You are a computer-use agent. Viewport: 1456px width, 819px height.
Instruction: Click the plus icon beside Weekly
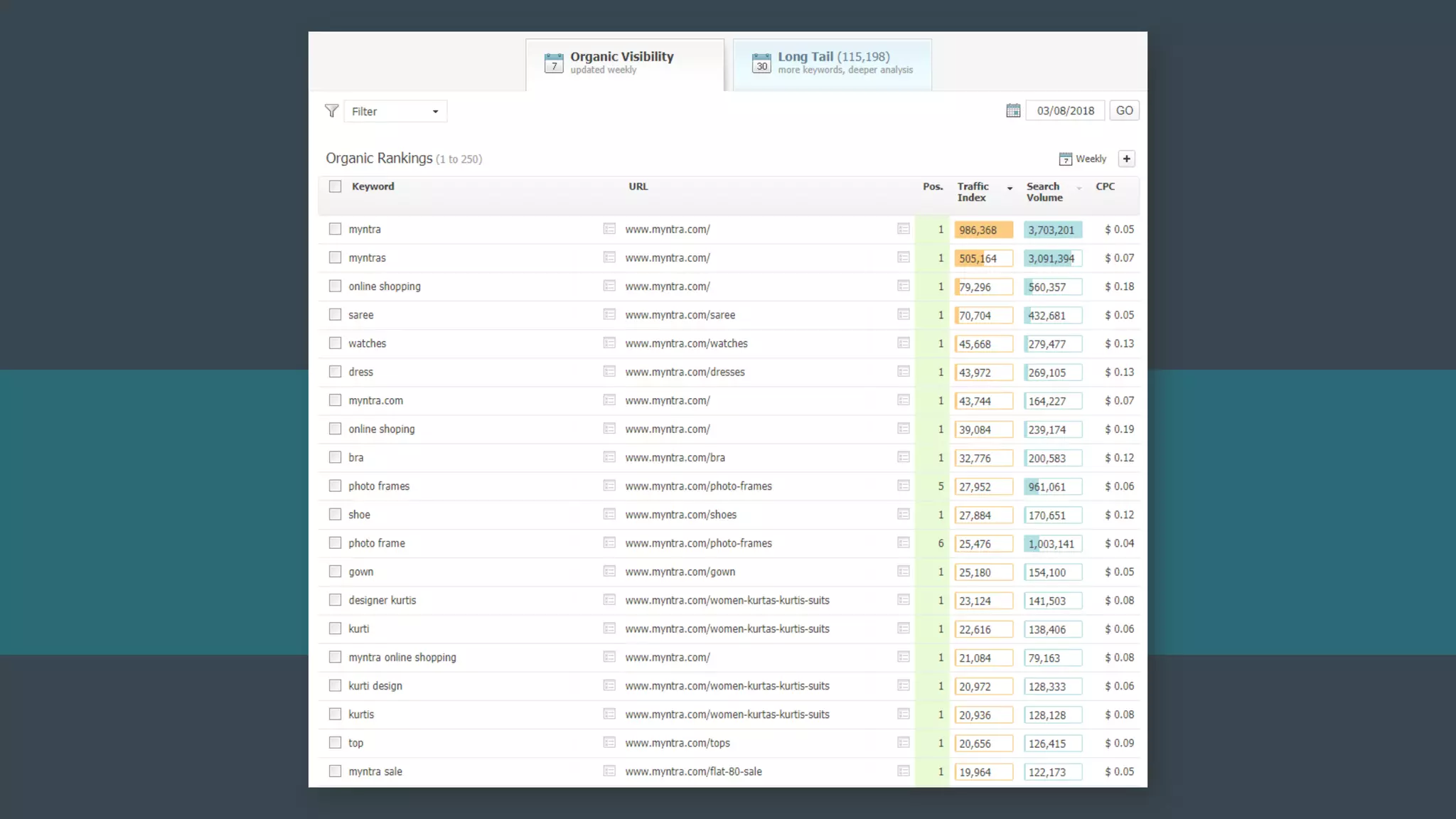pyautogui.click(x=1126, y=159)
